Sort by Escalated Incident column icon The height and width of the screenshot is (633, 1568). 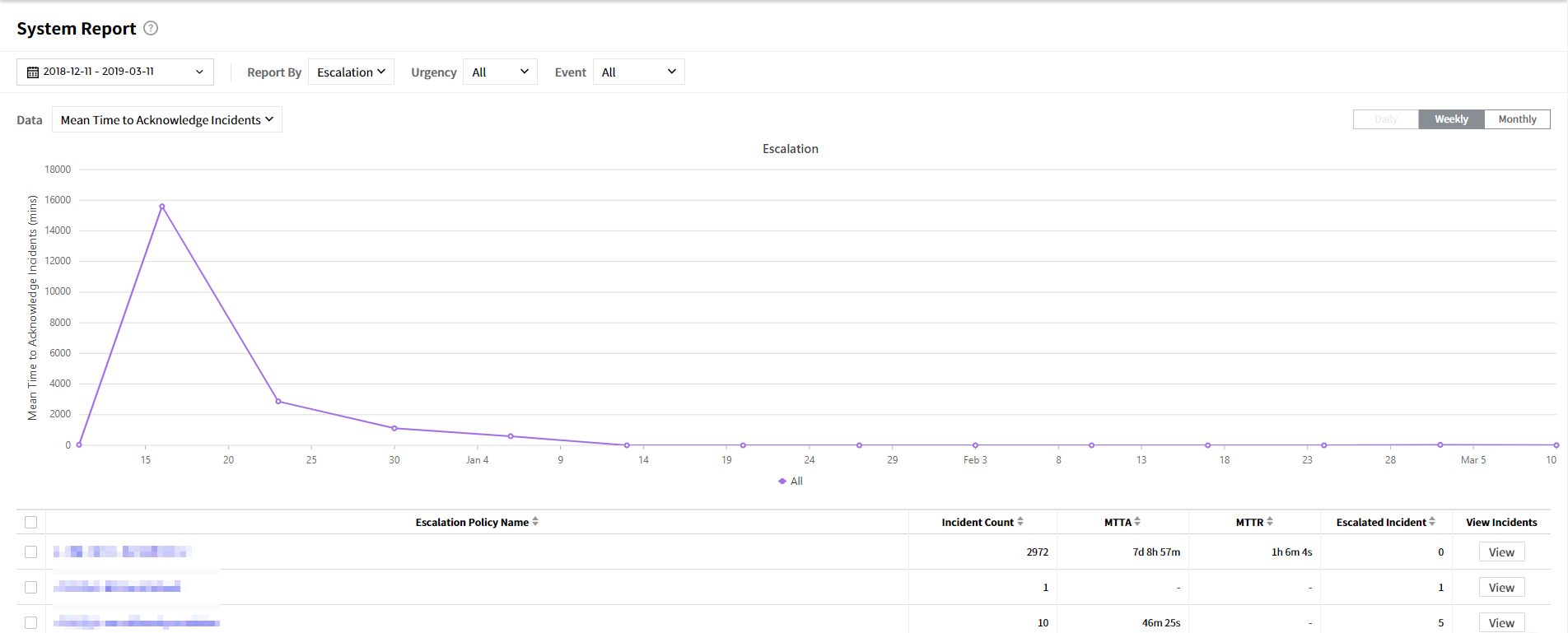[x=1432, y=522]
